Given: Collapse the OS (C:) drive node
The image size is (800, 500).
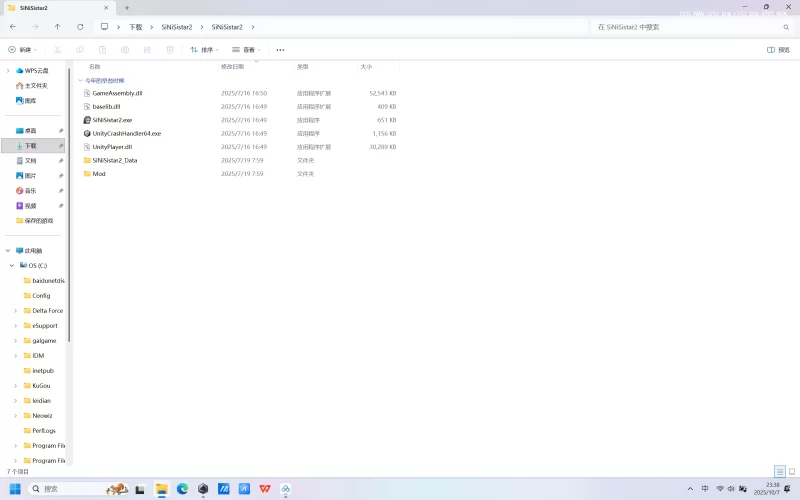Looking at the screenshot, I should click(12, 265).
